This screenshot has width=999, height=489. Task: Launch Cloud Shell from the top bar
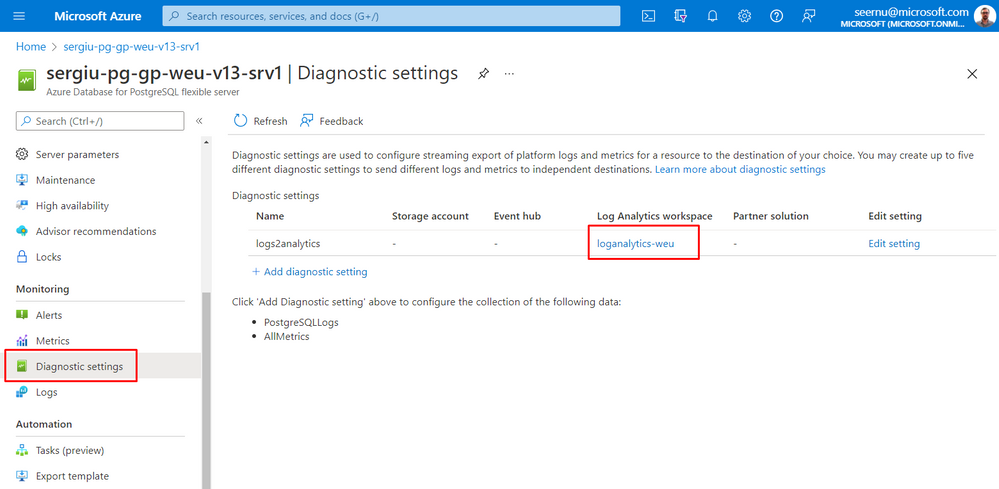coord(648,16)
